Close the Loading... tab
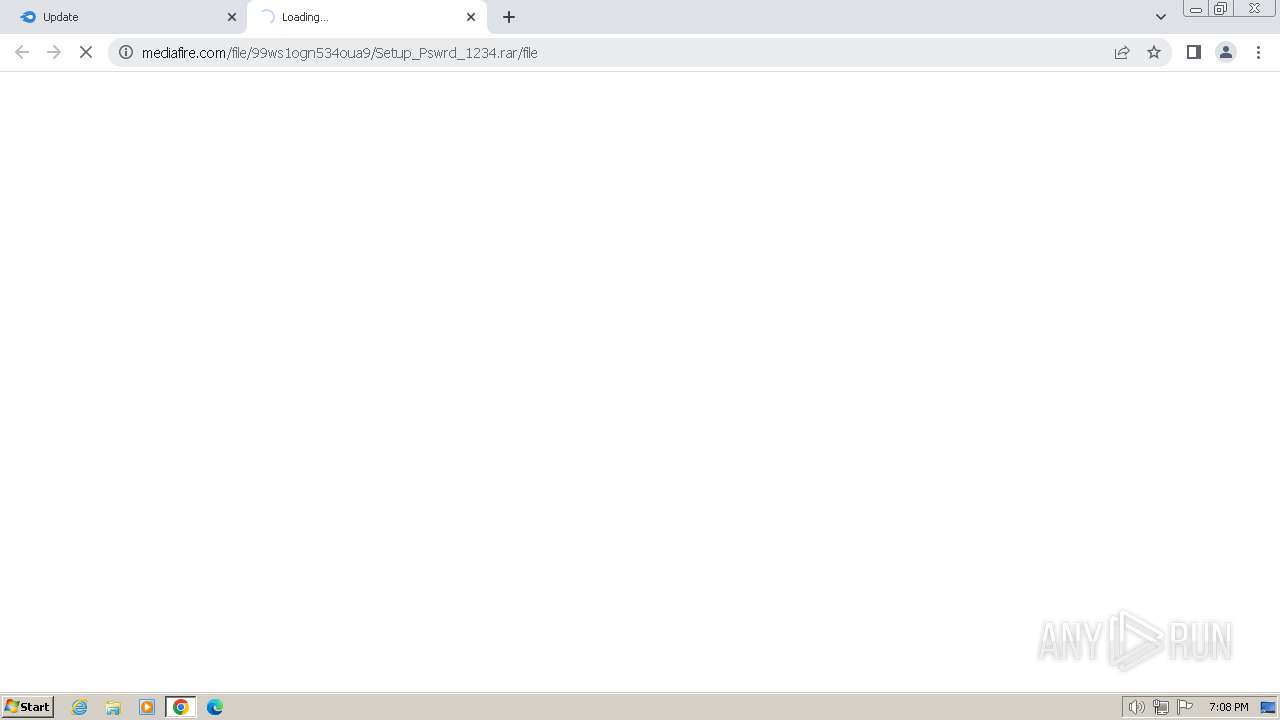The width and height of the screenshot is (1280, 720). [471, 17]
